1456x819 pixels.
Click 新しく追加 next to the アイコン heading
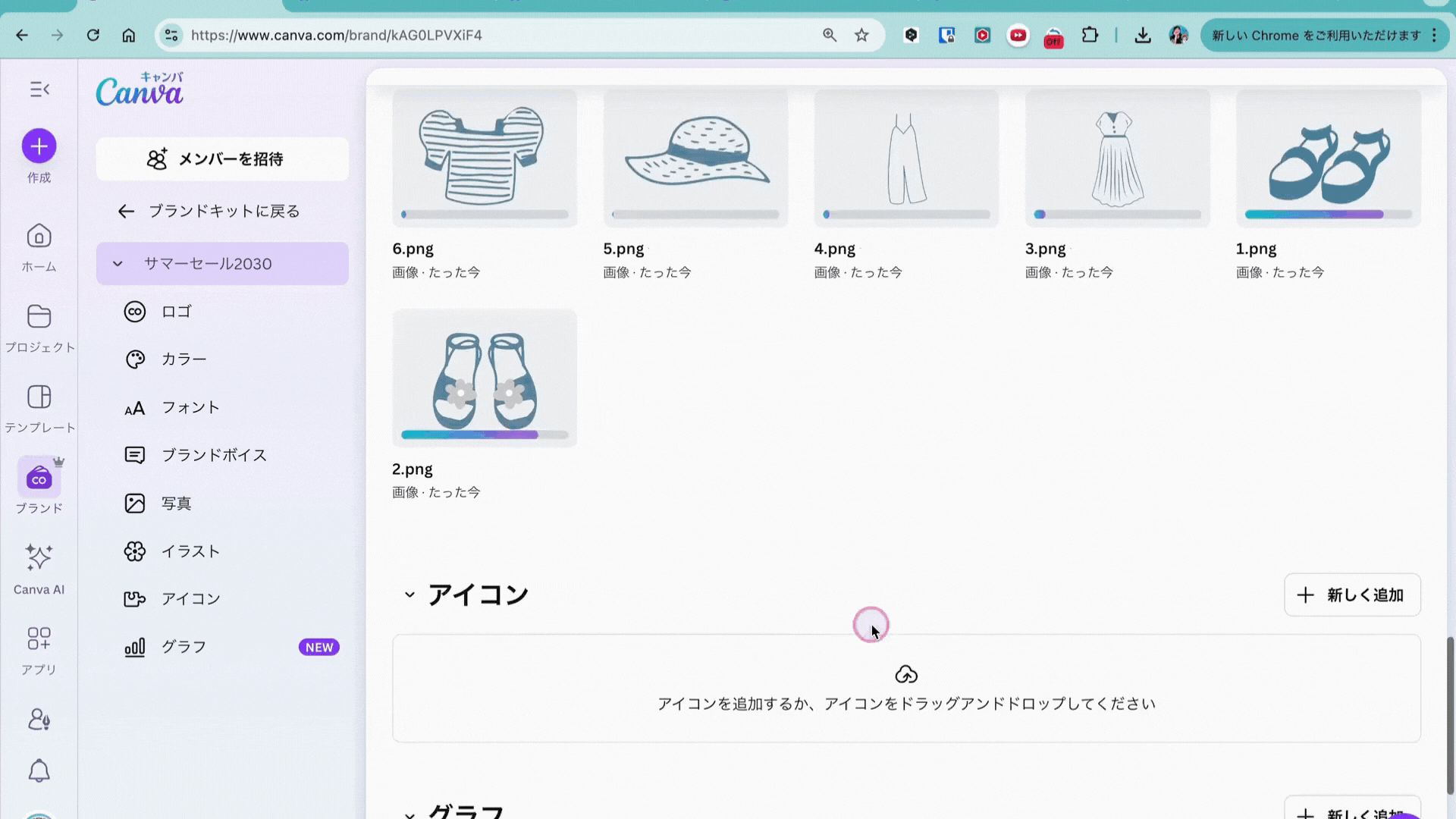tap(1352, 595)
